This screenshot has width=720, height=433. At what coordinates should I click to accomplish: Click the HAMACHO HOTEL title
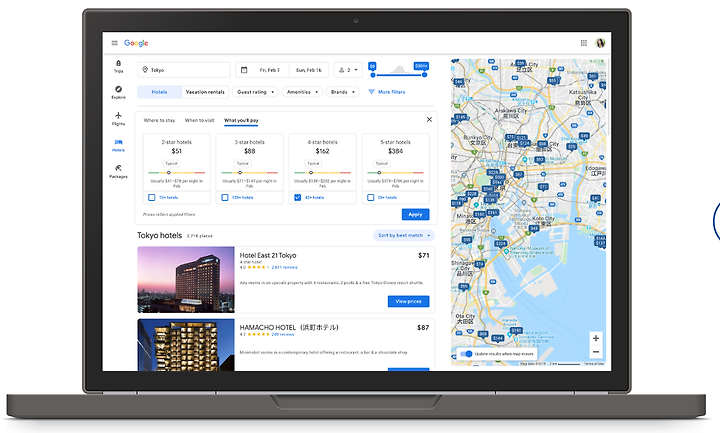coord(289,327)
